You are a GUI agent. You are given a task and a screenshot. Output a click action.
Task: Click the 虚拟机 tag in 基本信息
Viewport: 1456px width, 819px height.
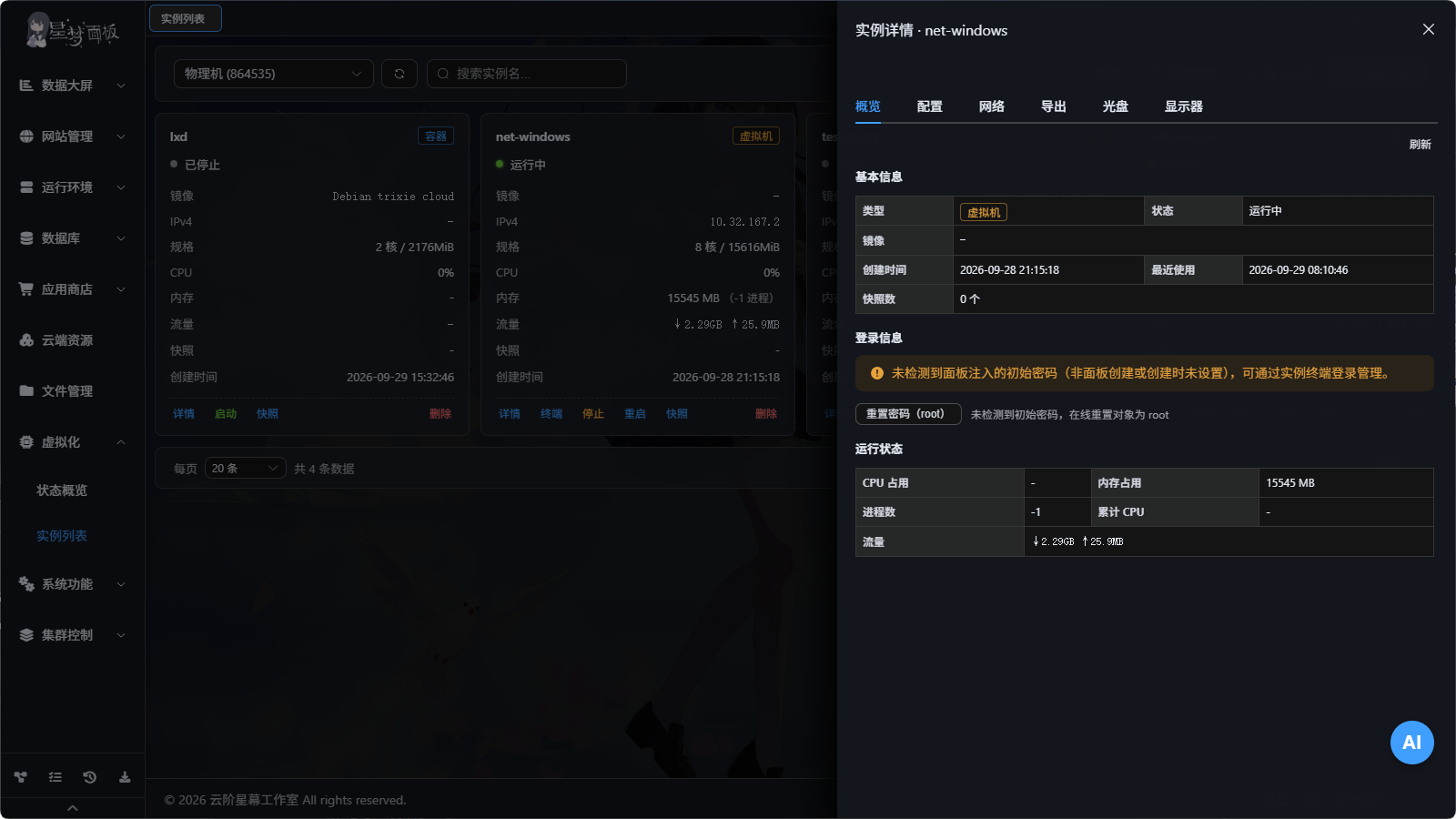click(x=984, y=212)
